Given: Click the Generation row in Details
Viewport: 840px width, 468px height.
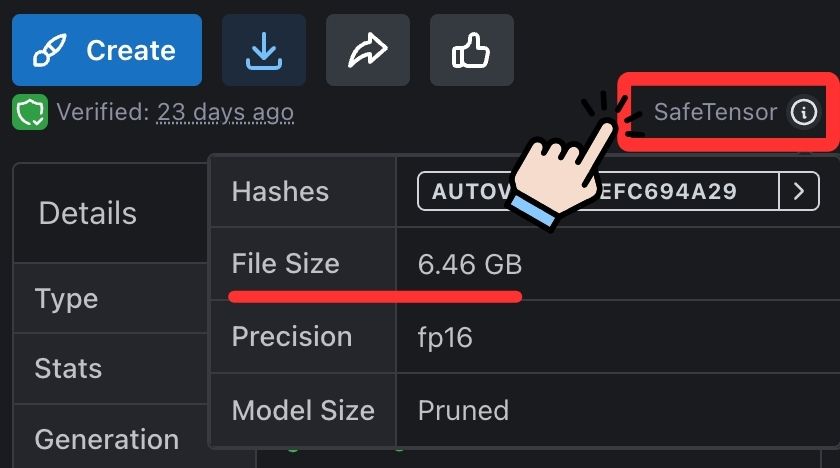Looking at the screenshot, I should 106,439.
